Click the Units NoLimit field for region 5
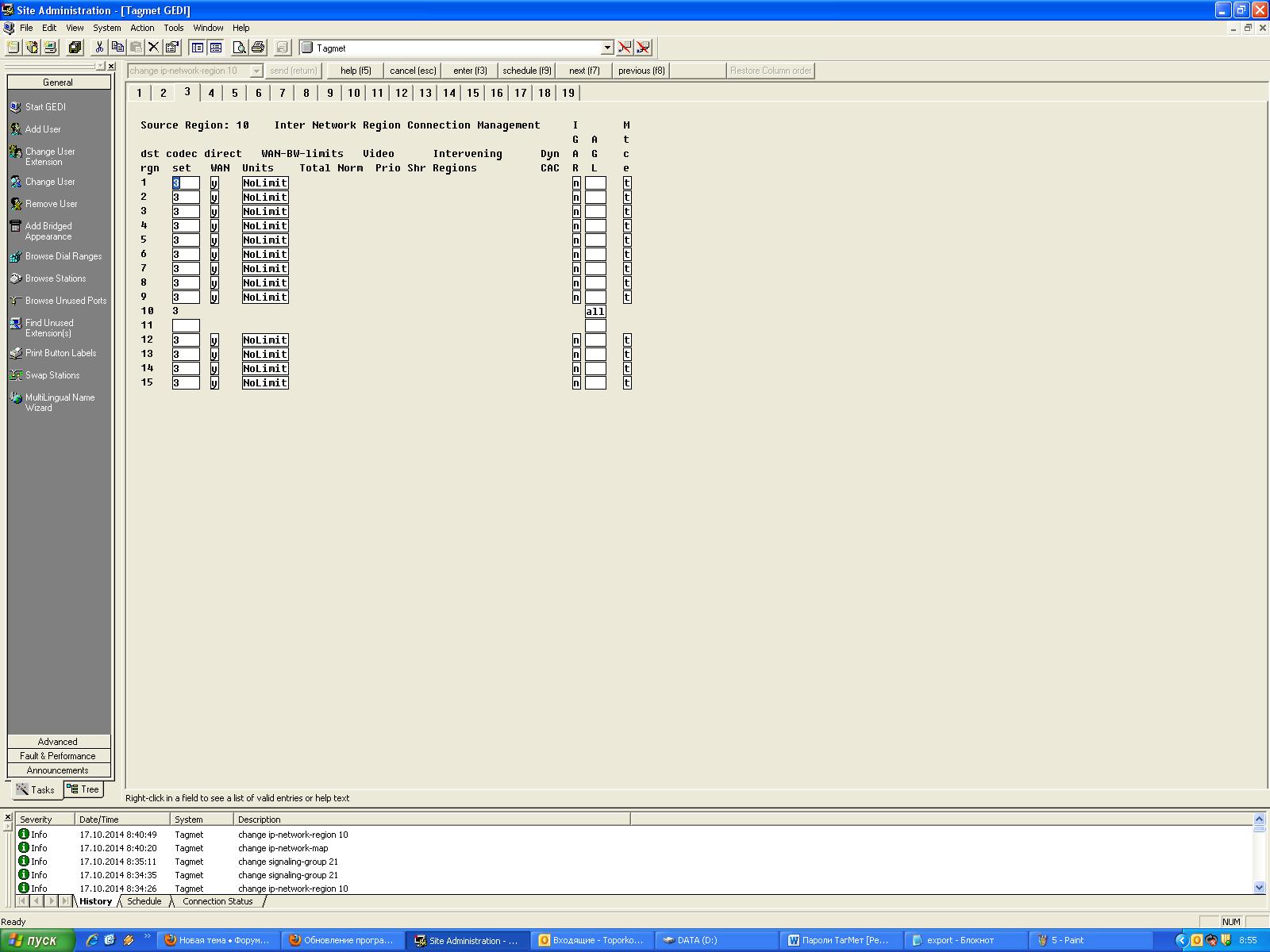The width and height of the screenshot is (1270, 952). tap(265, 240)
